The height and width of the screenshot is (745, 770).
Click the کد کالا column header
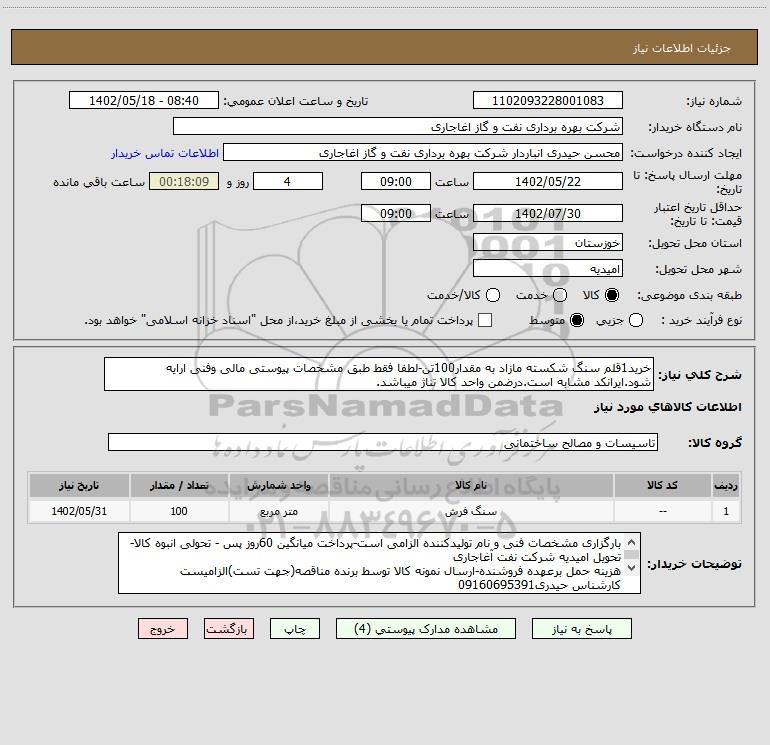point(662,485)
